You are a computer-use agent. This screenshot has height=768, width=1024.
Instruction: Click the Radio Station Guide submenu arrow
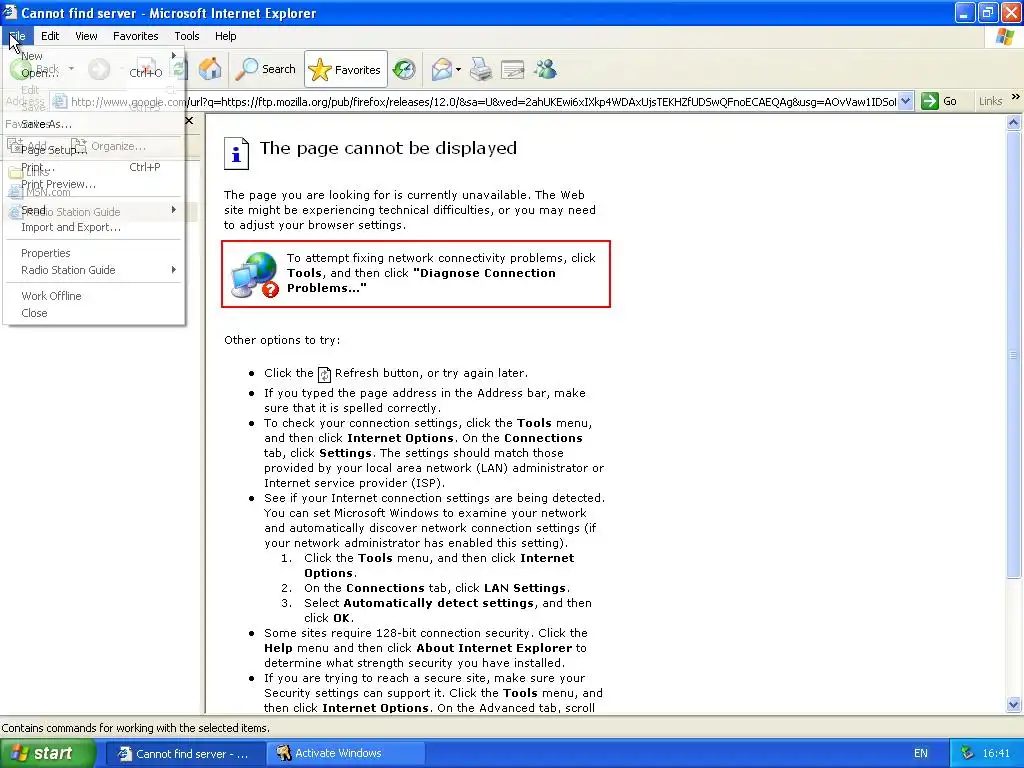tap(174, 270)
